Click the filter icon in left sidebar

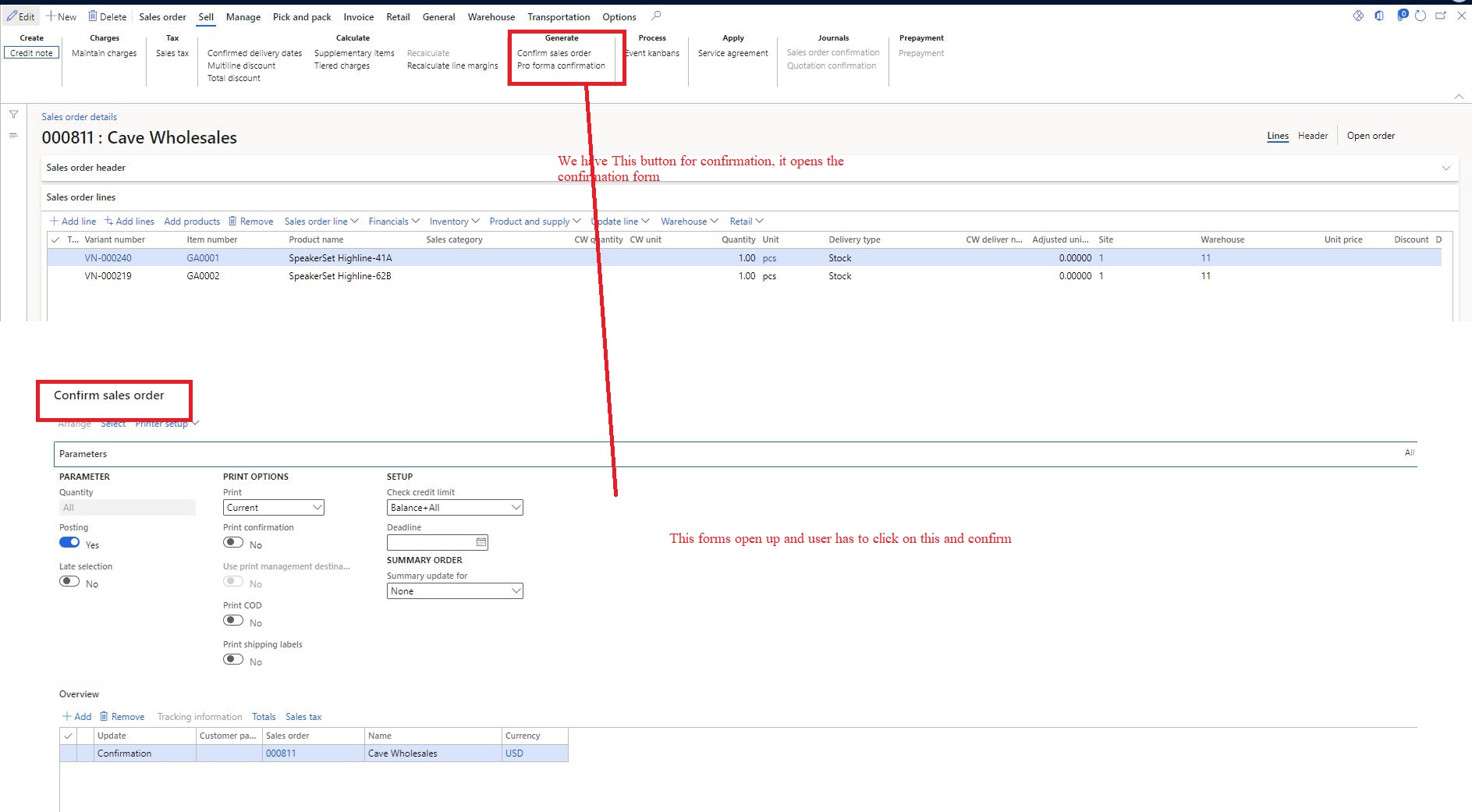pos(13,114)
